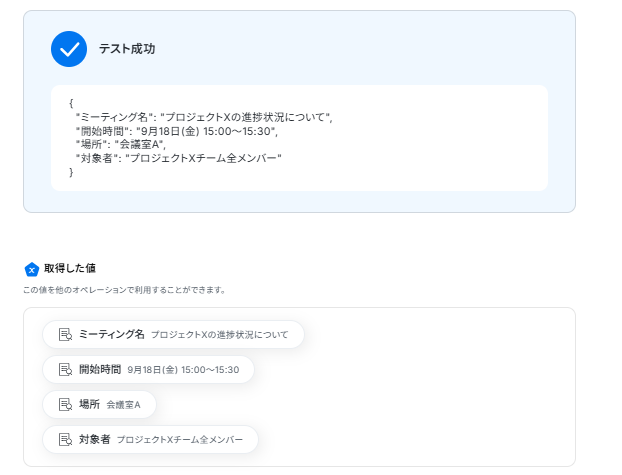Screen dimensions: 622x475
Task: Select the ミーティング名 value chip
Action: (x=173, y=335)
